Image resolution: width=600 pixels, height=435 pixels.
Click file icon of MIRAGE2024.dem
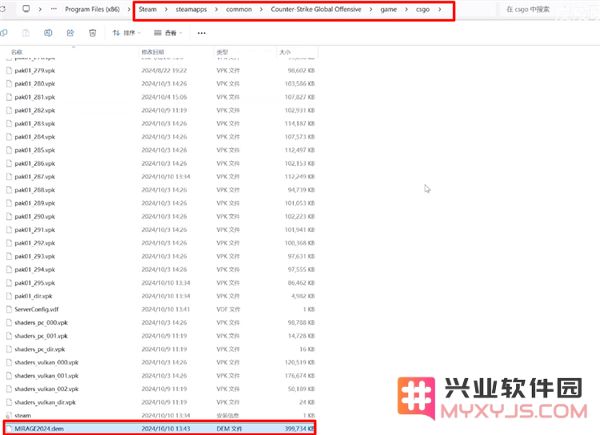coord(9,428)
